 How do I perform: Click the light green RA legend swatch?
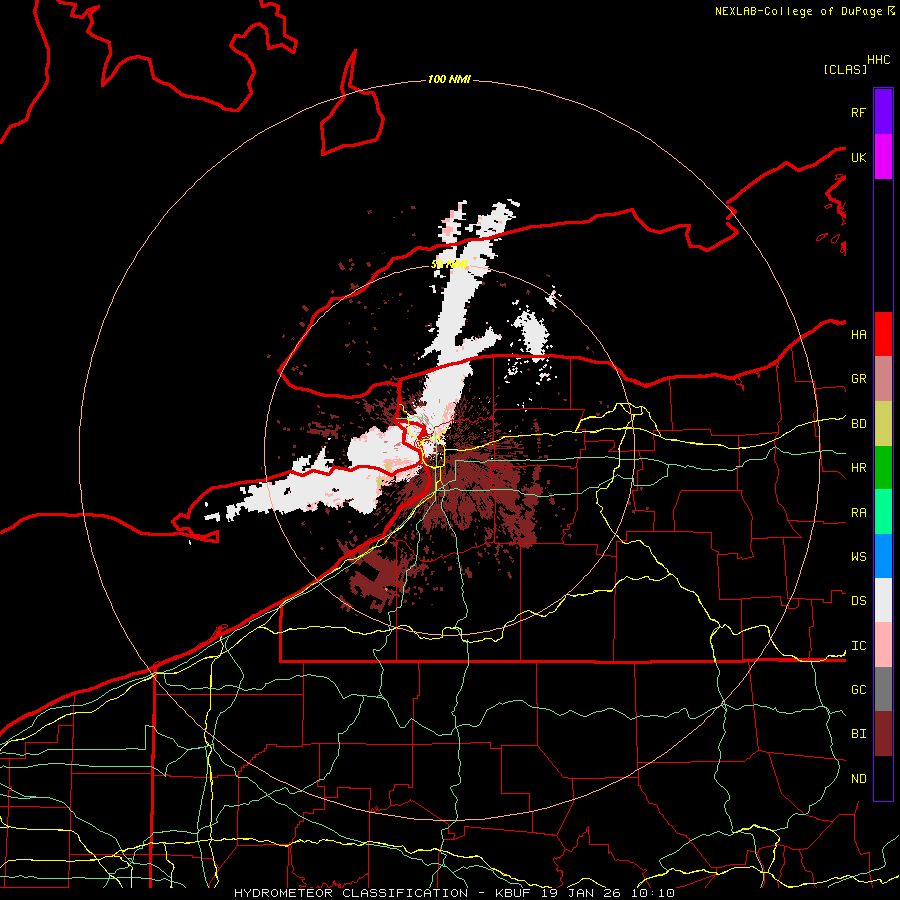[883, 512]
